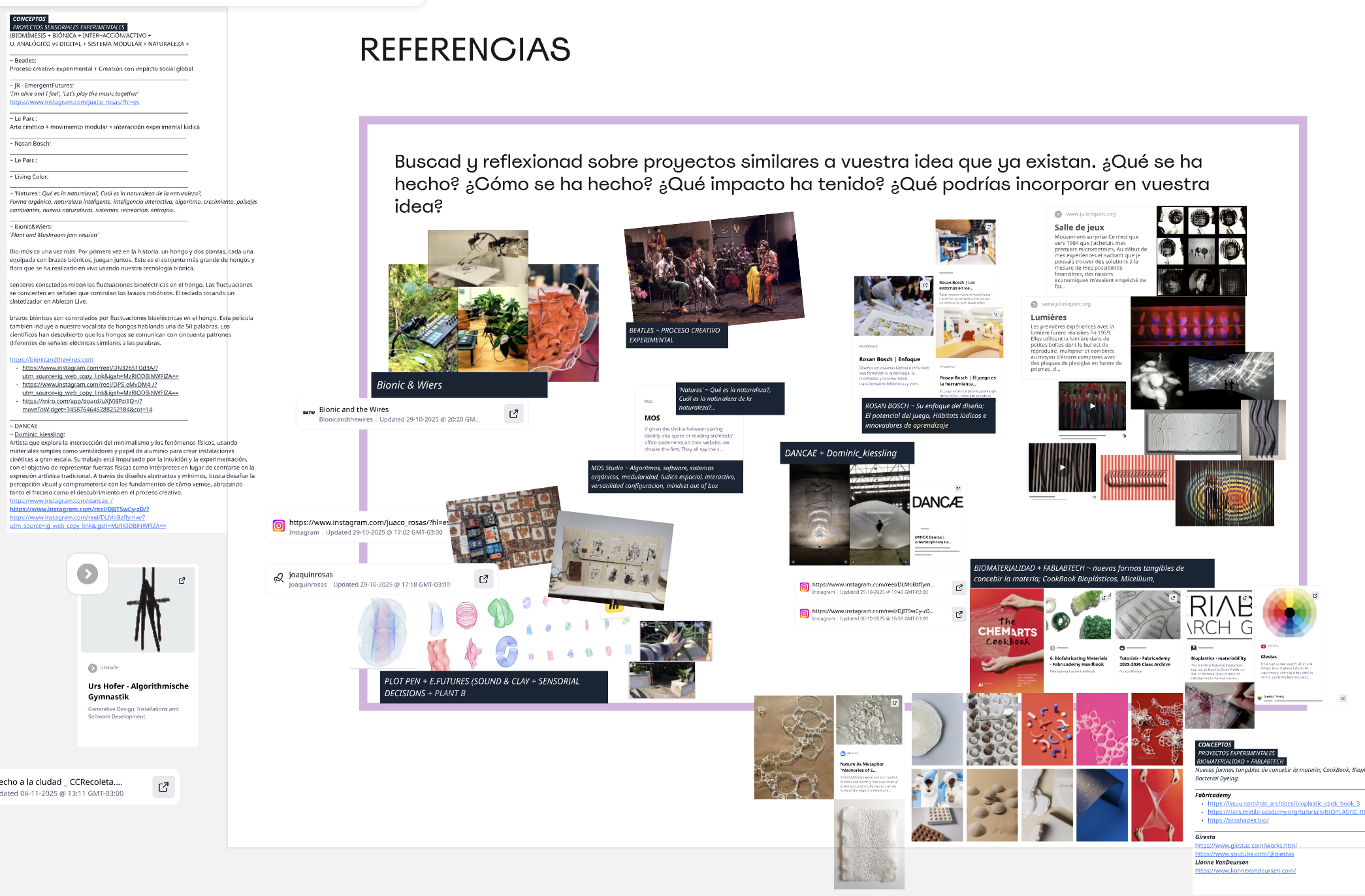Follow the instagram.com/dancae_ link
The height and width of the screenshot is (896, 1365).
point(61,501)
